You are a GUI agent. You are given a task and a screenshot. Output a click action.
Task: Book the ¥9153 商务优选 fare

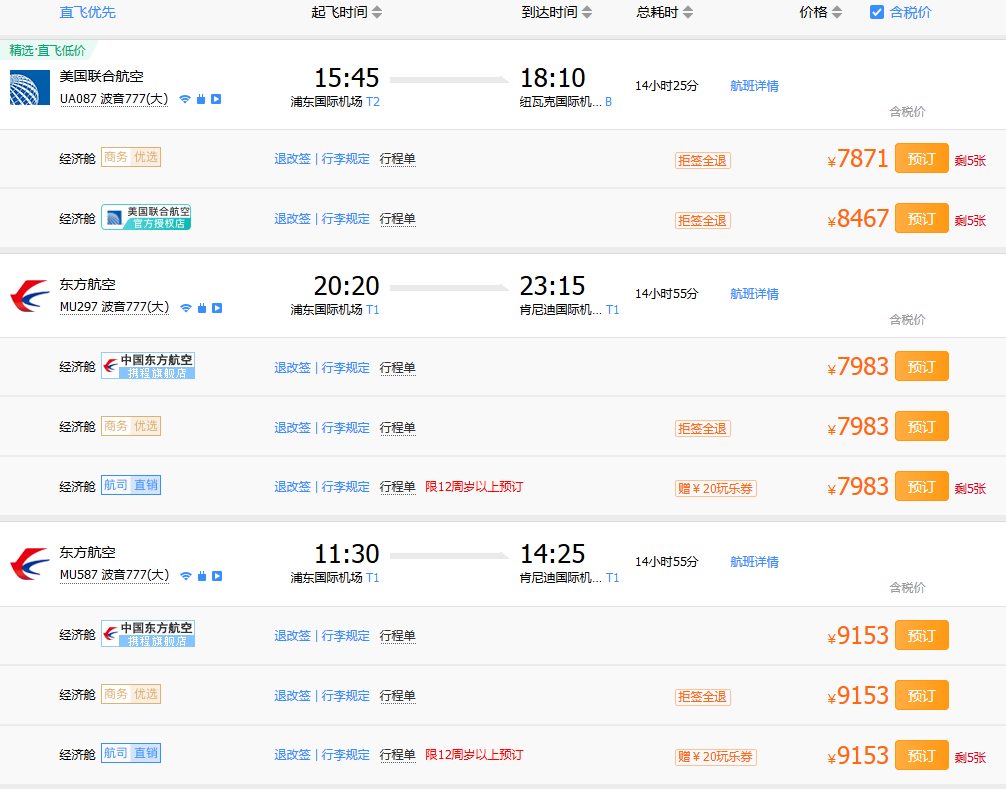click(921, 695)
